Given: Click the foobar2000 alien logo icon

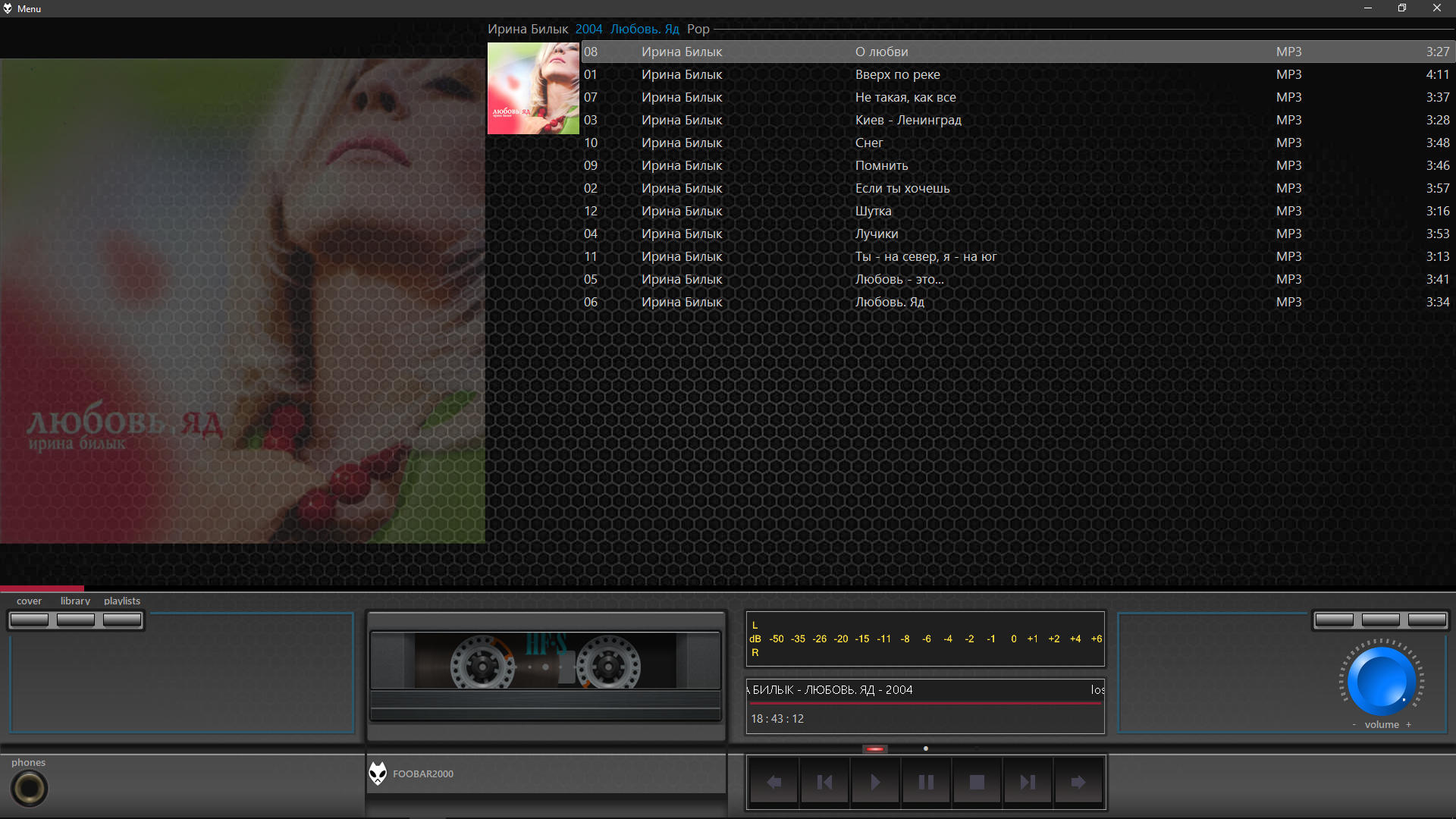Looking at the screenshot, I should tap(378, 773).
